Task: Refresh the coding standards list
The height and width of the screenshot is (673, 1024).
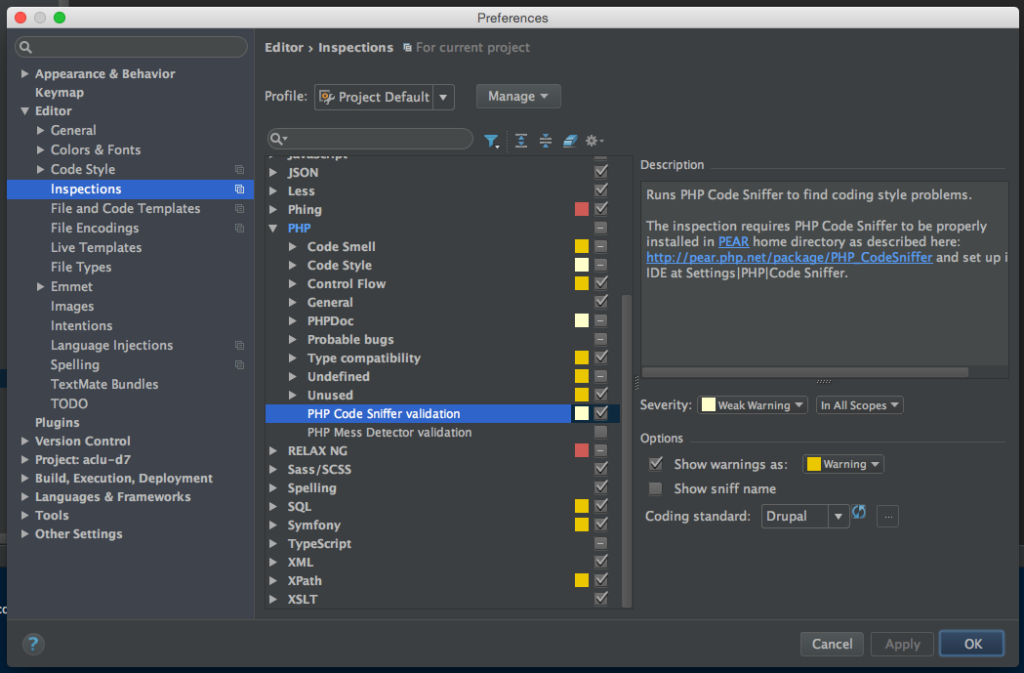Action: point(859,514)
